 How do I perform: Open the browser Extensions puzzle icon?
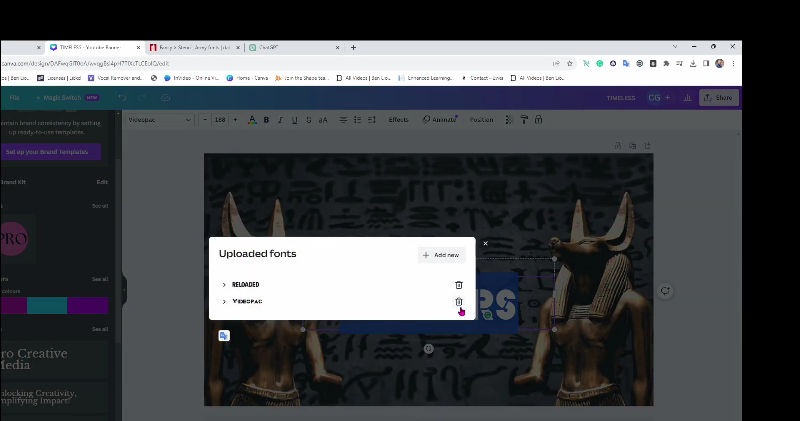666,63
